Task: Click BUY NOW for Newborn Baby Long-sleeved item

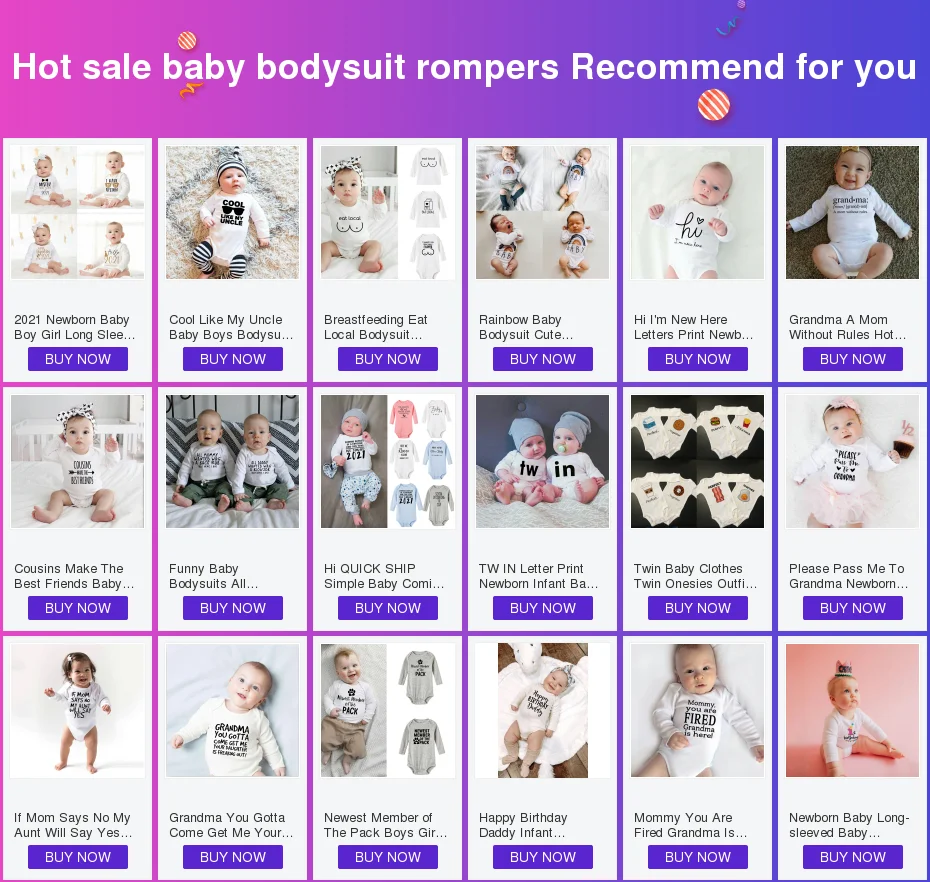Action: tap(853, 857)
